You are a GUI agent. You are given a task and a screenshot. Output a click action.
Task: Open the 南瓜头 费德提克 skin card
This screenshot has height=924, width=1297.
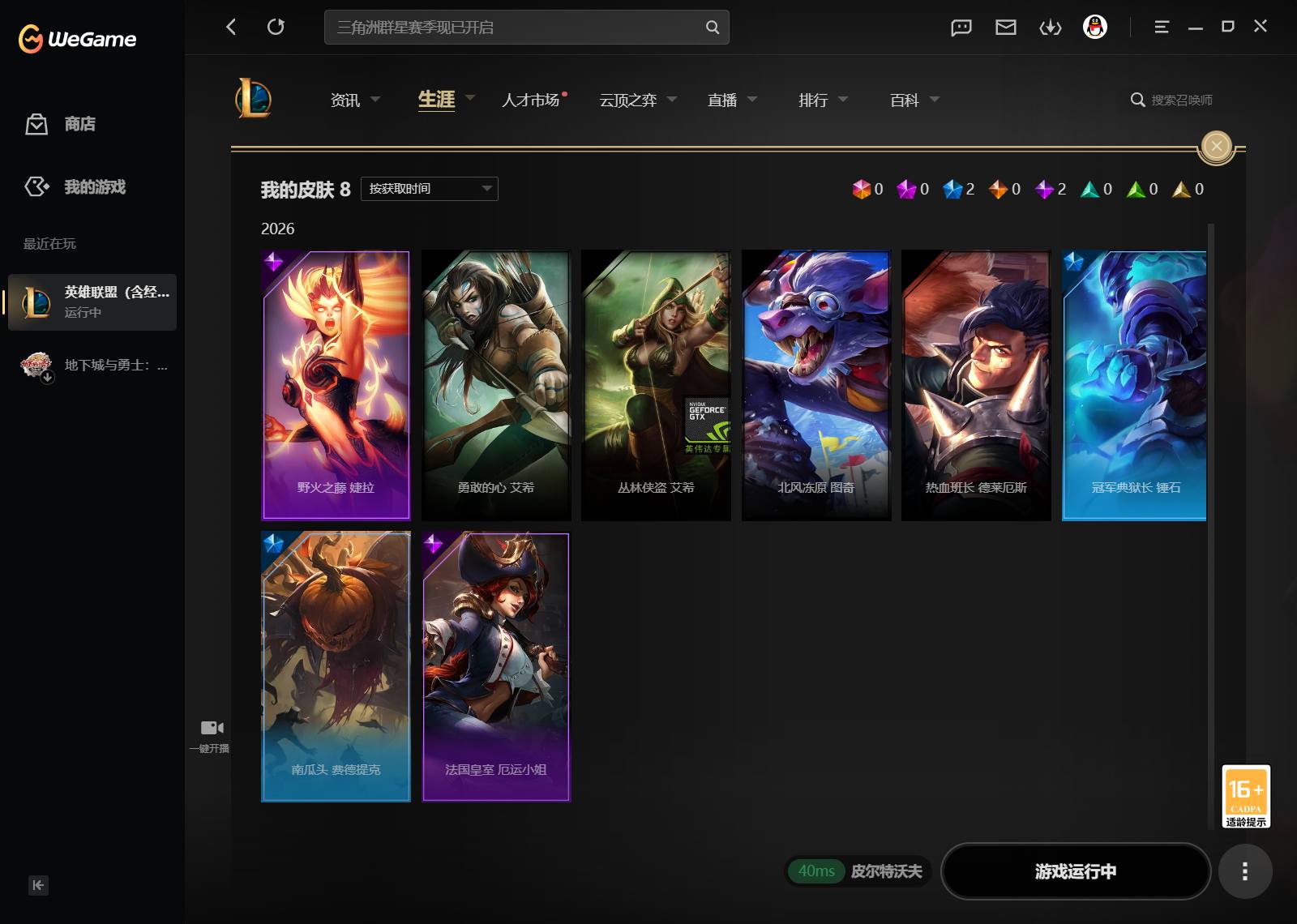click(x=336, y=666)
